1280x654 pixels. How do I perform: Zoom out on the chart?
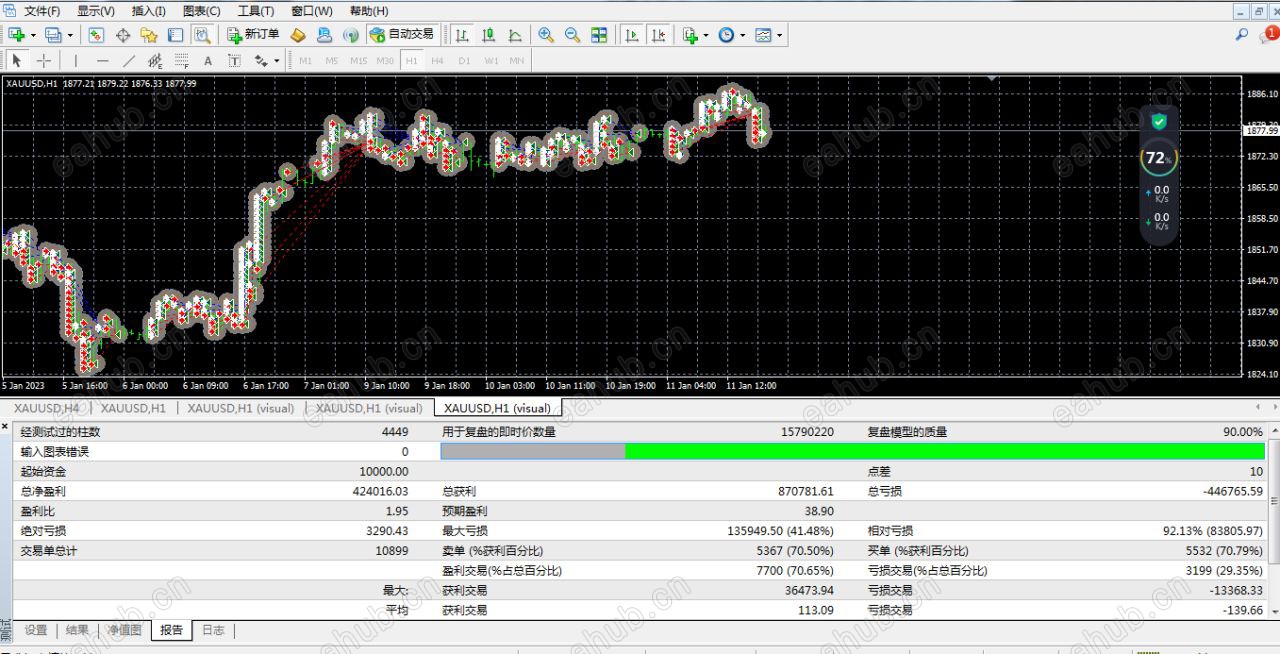point(572,35)
